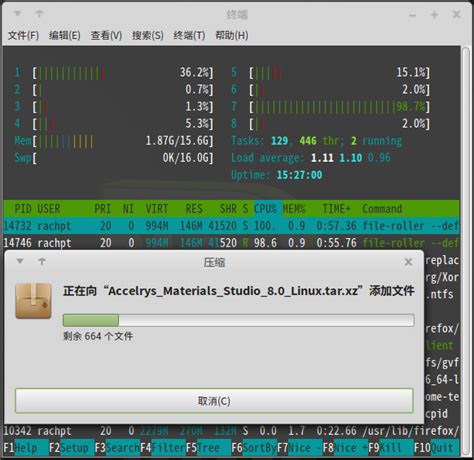Open the 查看(V) menu
Screen dimensions: 474x460
pyautogui.click(x=106, y=35)
